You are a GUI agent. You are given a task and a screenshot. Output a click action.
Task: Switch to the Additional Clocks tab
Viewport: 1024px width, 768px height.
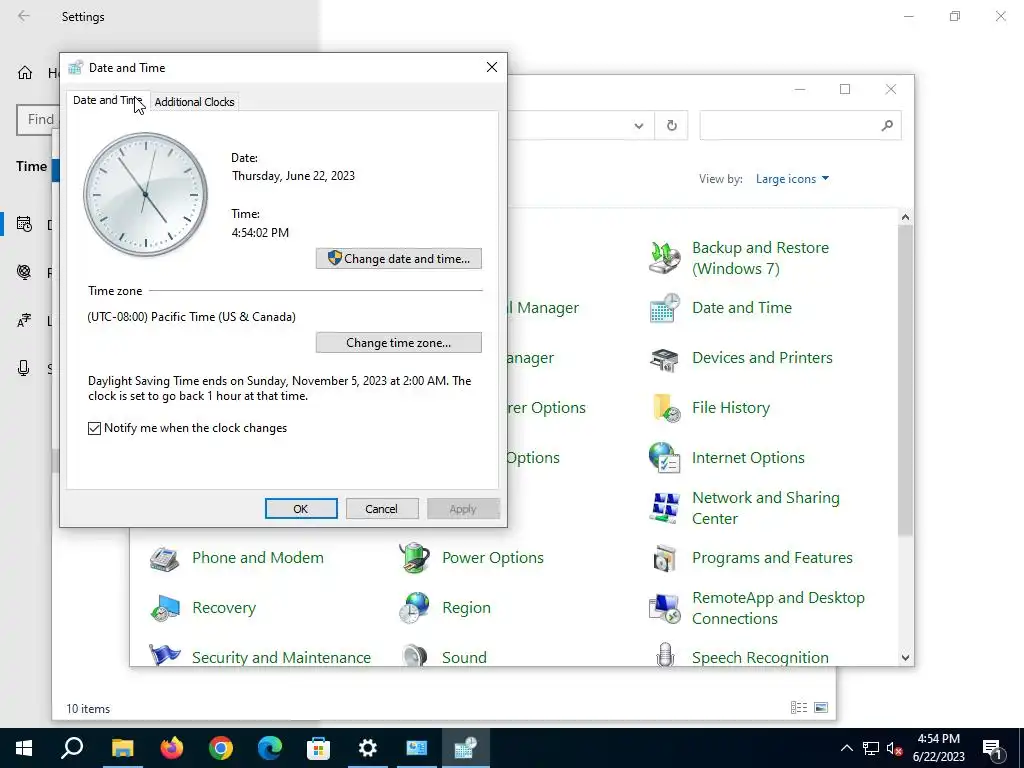click(195, 102)
